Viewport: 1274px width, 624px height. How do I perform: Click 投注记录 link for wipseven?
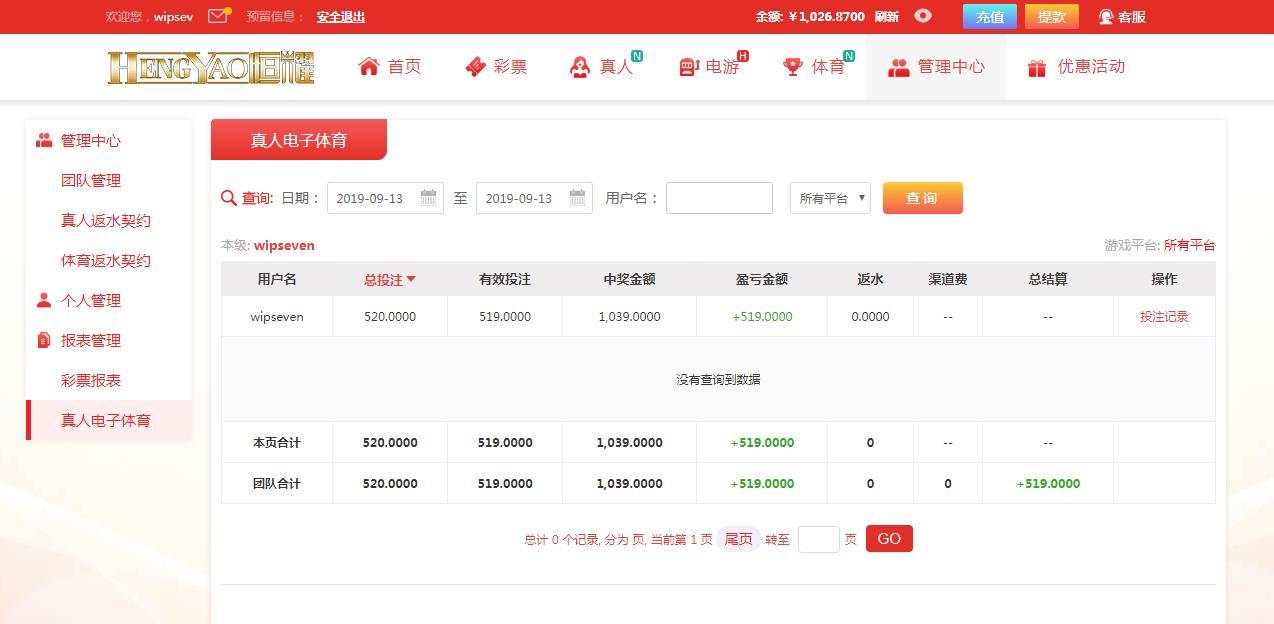pyautogui.click(x=1164, y=317)
